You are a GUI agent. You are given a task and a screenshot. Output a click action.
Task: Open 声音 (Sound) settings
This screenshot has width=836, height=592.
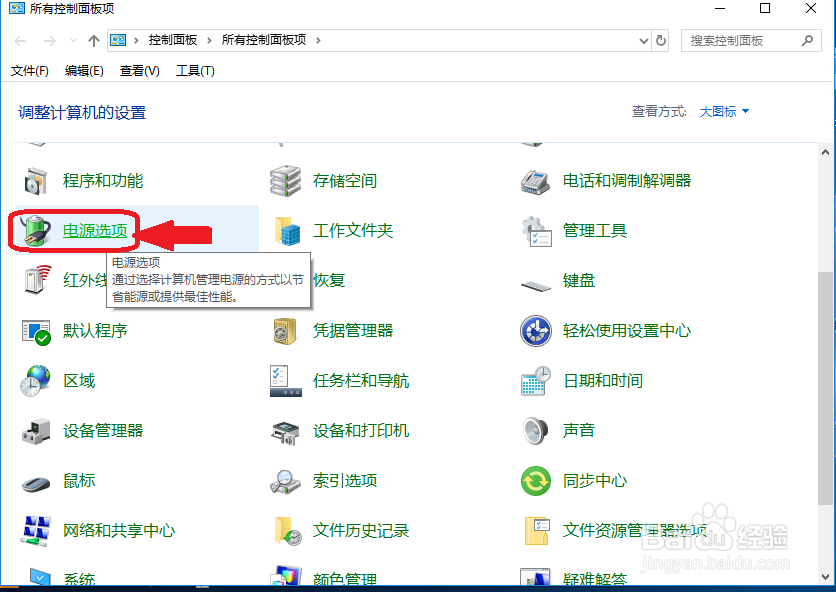pyautogui.click(x=578, y=430)
